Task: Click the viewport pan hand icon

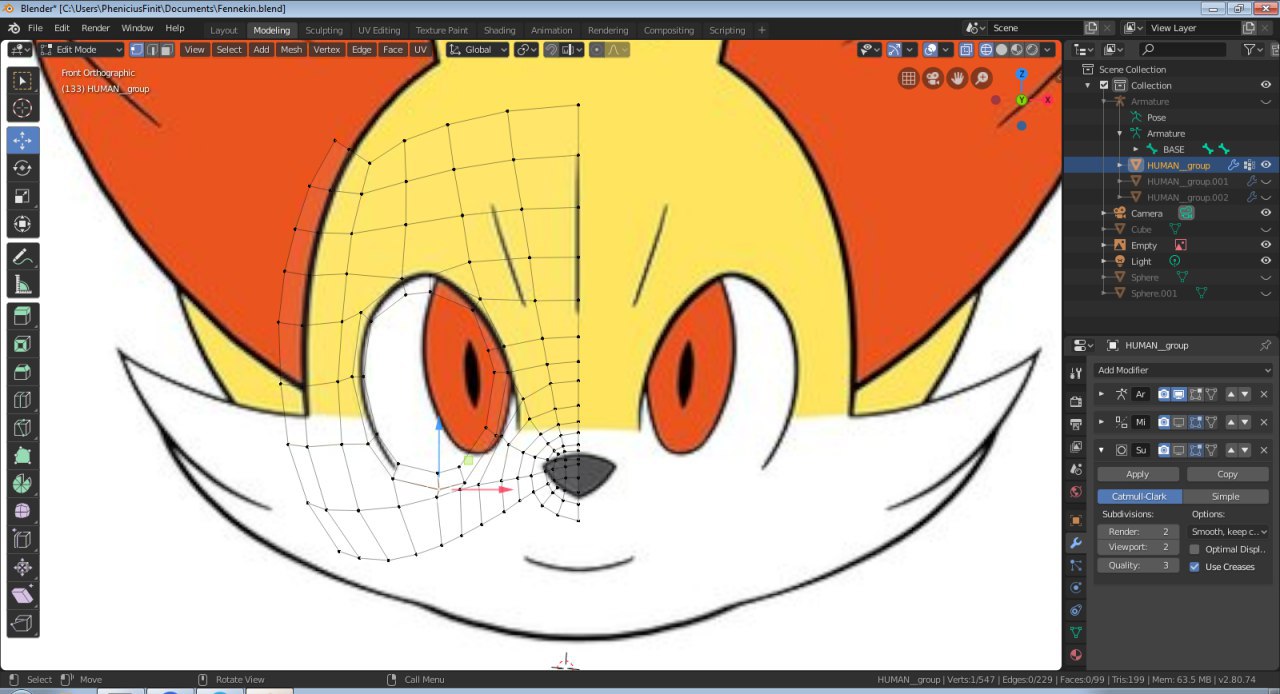Action: (958, 78)
